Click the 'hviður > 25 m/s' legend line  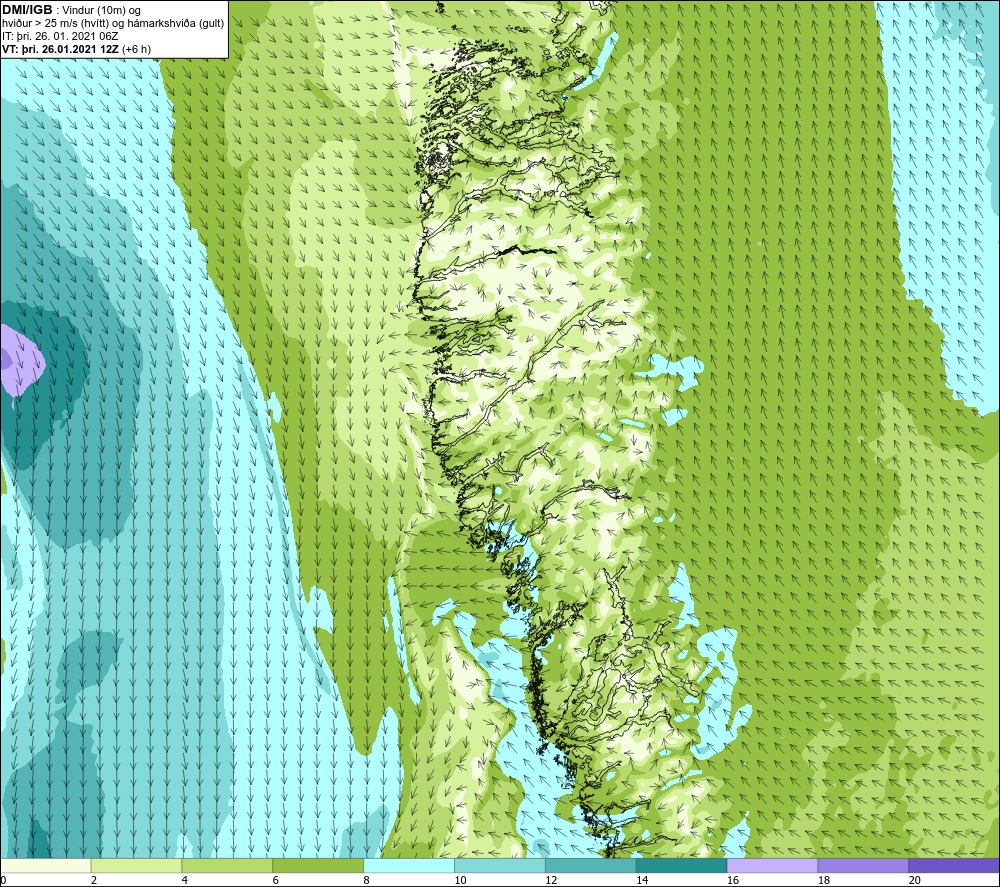click(x=113, y=23)
